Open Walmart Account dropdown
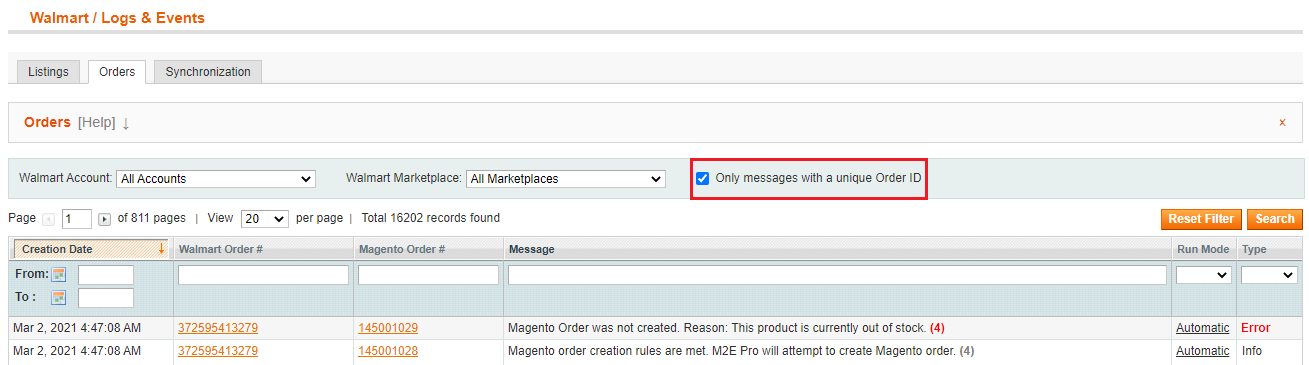1309x365 pixels. (216, 179)
